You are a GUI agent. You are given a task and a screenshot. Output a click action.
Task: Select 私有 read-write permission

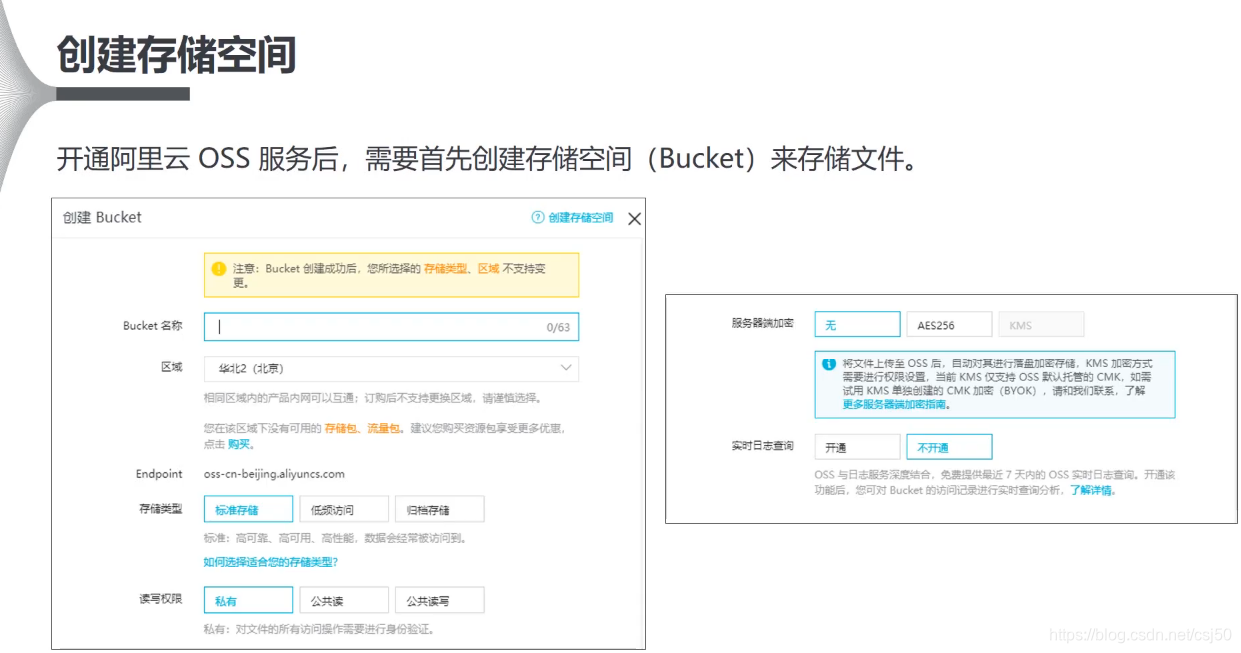(248, 600)
